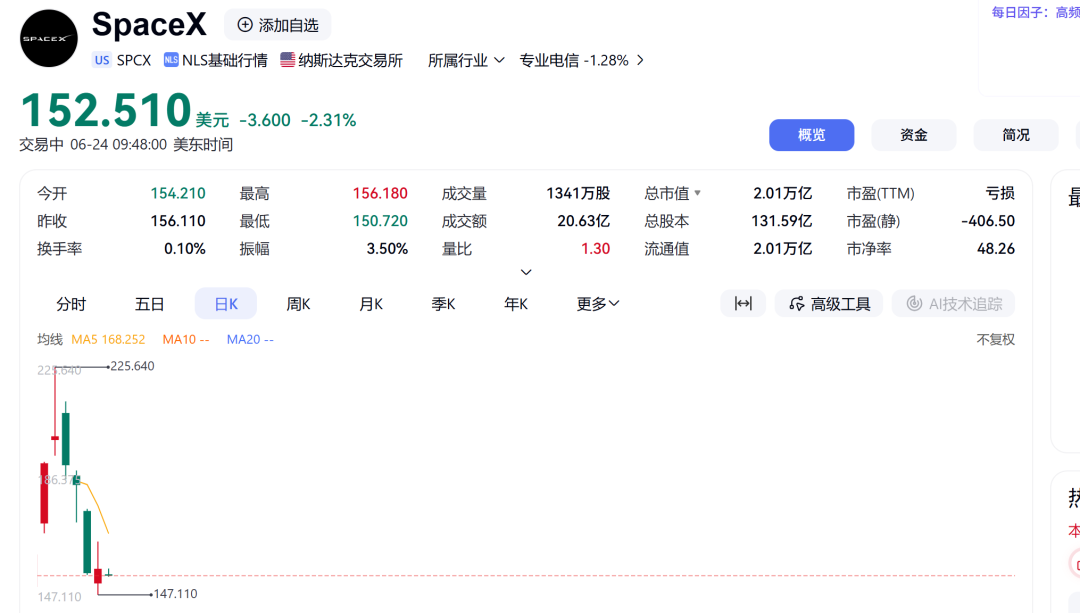1080x613 pixels.
Task: Click the MA10 indicator label
Action: [186, 340]
